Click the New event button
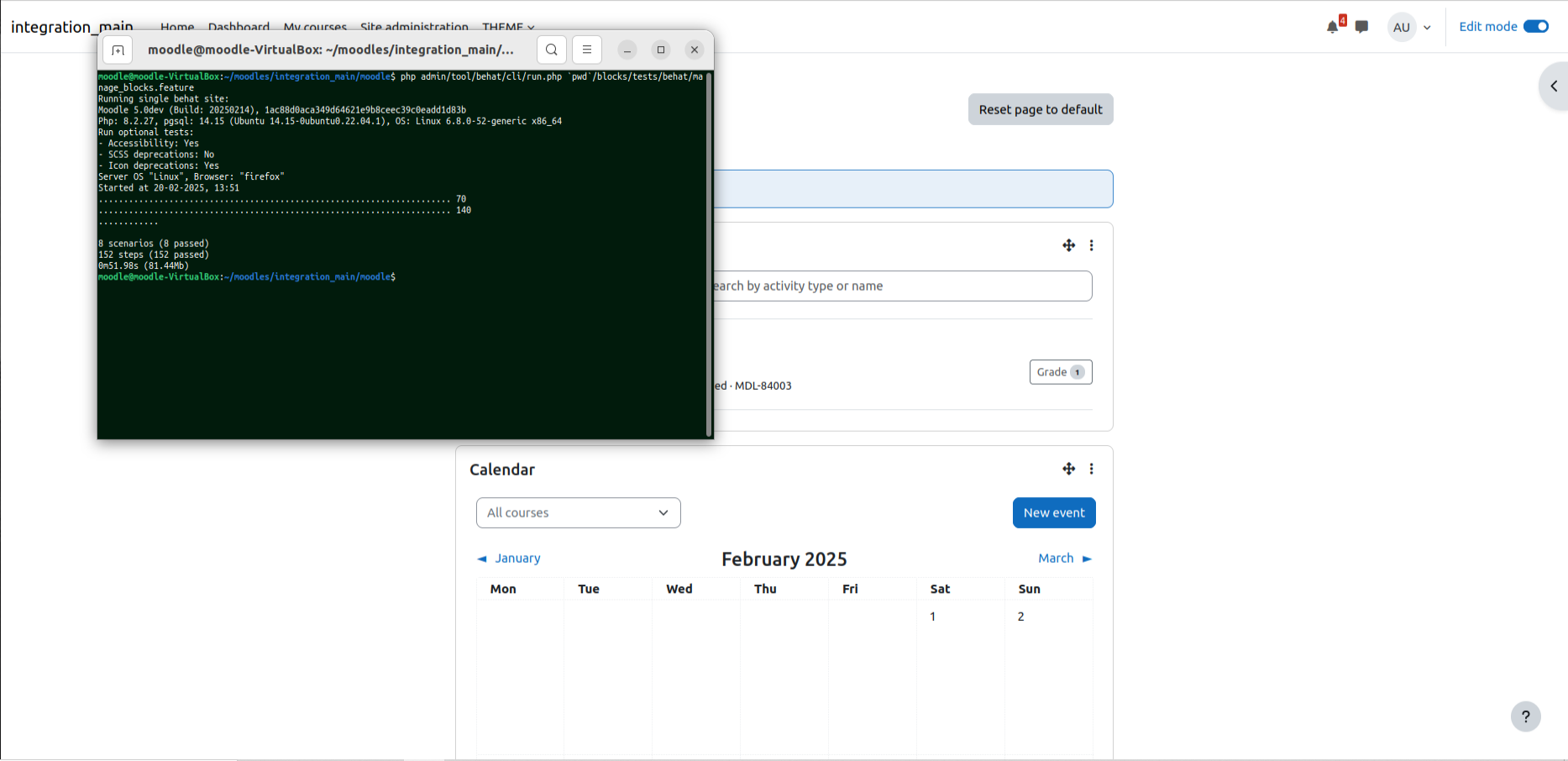 [1054, 513]
